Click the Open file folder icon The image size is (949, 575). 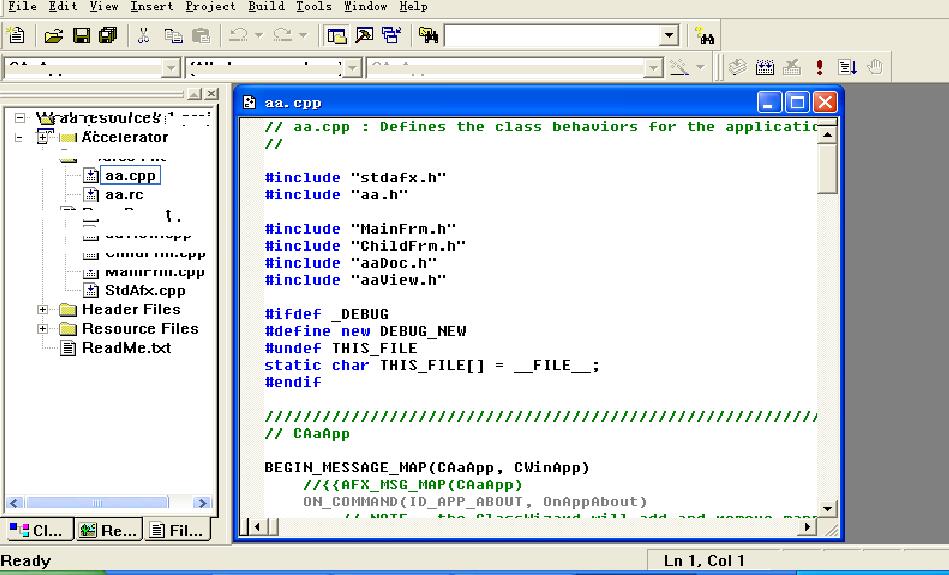coord(54,36)
